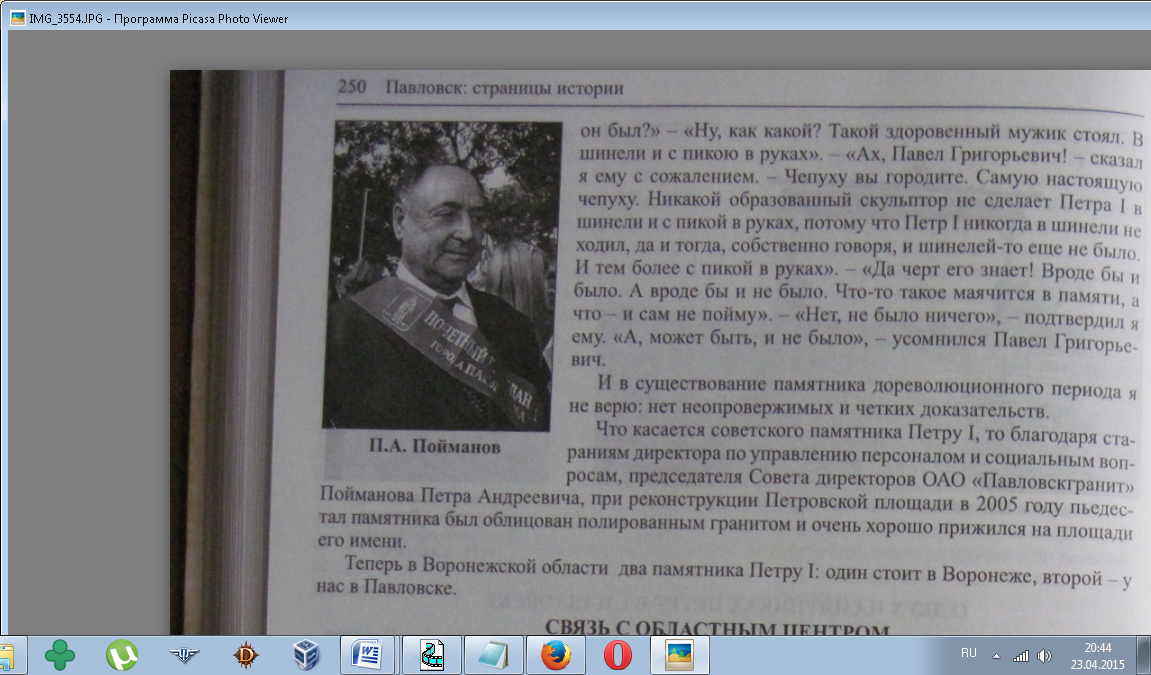Image resolution: width=1151 pixels, height=675 pixels.
Task: Switch to Firefox in taskbar
Action: point(556,654)
